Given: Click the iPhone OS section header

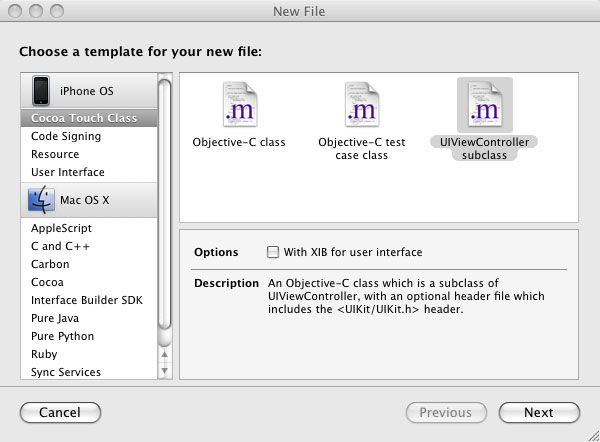Looking at the screenshot, I should coord(89,91).
